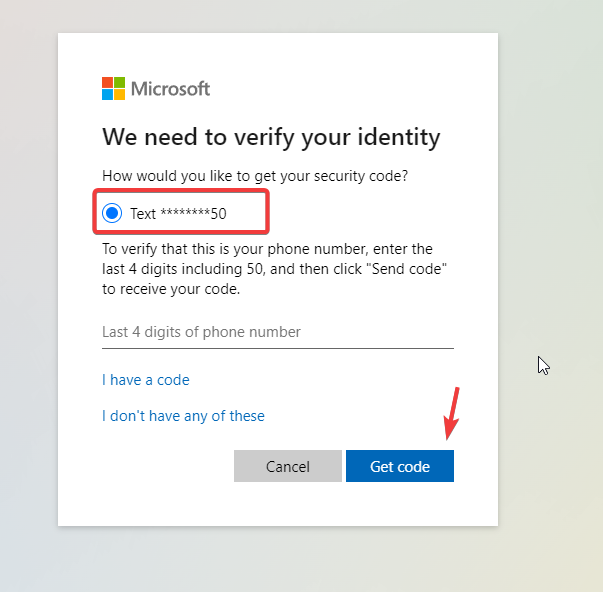The width and height of the screenshot is (603, 592).
Task: Choose "I don't have any of these"
Action: (183, 416)
